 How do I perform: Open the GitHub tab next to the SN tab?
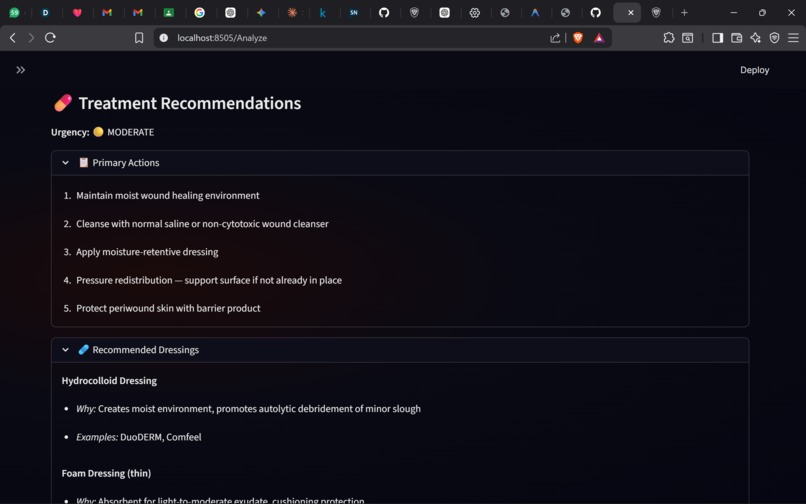tap(384, 13)
